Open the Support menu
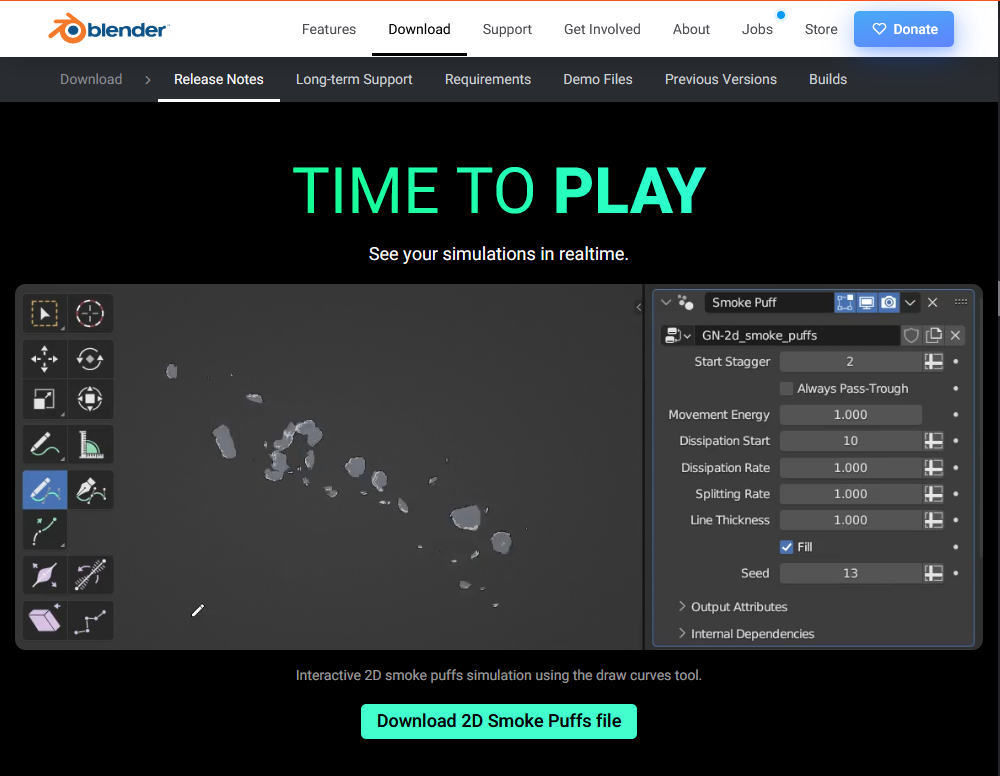The image size is (1000, 776). tap(507, 29)
